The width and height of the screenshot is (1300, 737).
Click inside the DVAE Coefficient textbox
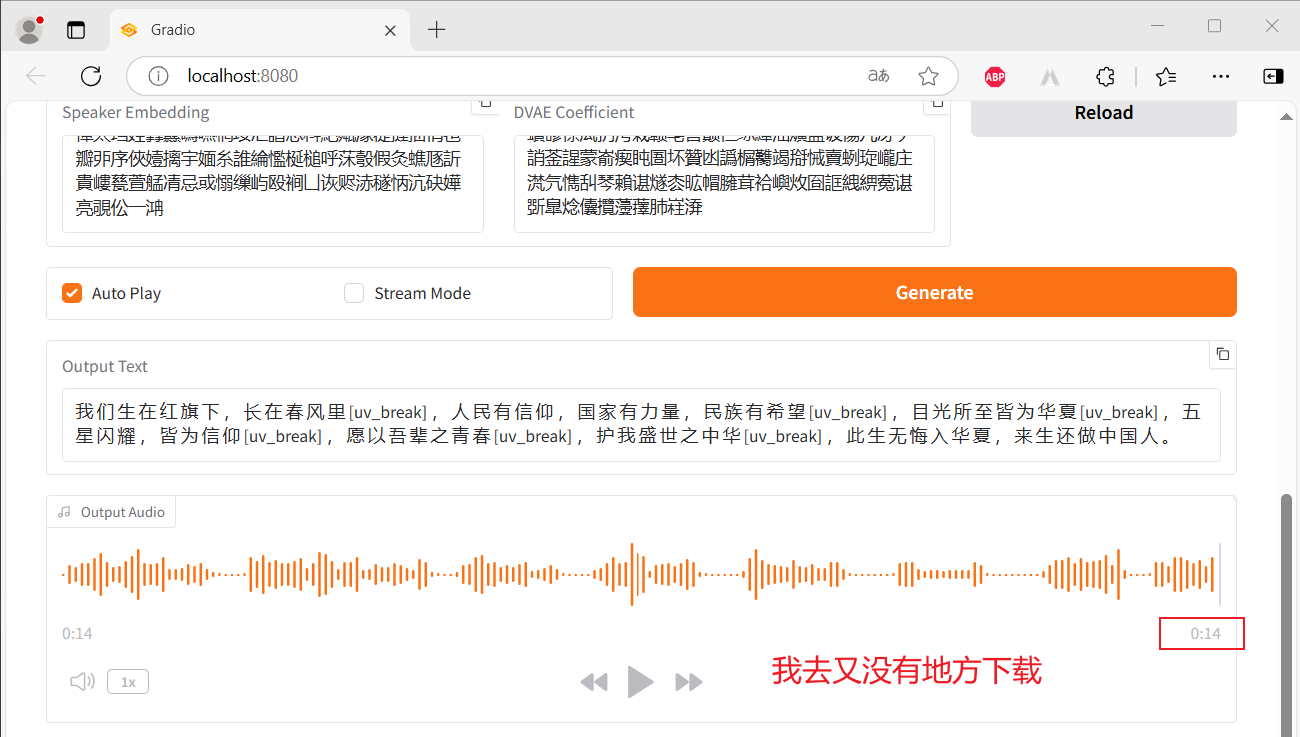724,183
